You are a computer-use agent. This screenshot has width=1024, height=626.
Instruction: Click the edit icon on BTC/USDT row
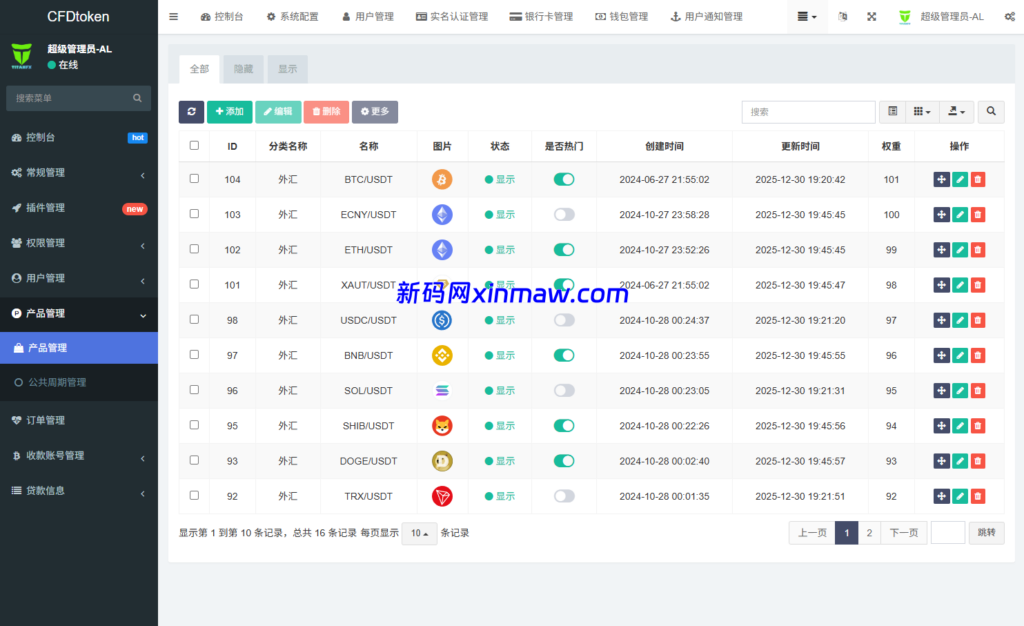click(959, 179)
